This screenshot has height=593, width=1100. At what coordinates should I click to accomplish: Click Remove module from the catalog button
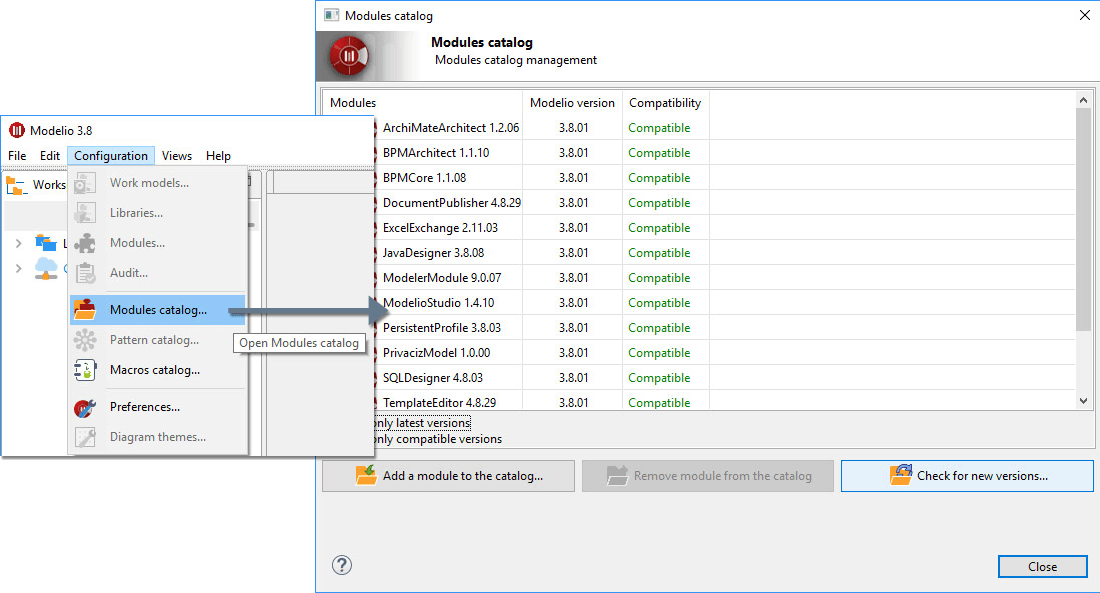(x=708, y=476)
